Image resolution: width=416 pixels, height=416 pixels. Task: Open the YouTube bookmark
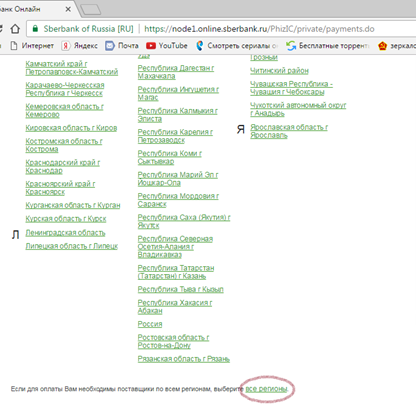[x=167, y=46]
